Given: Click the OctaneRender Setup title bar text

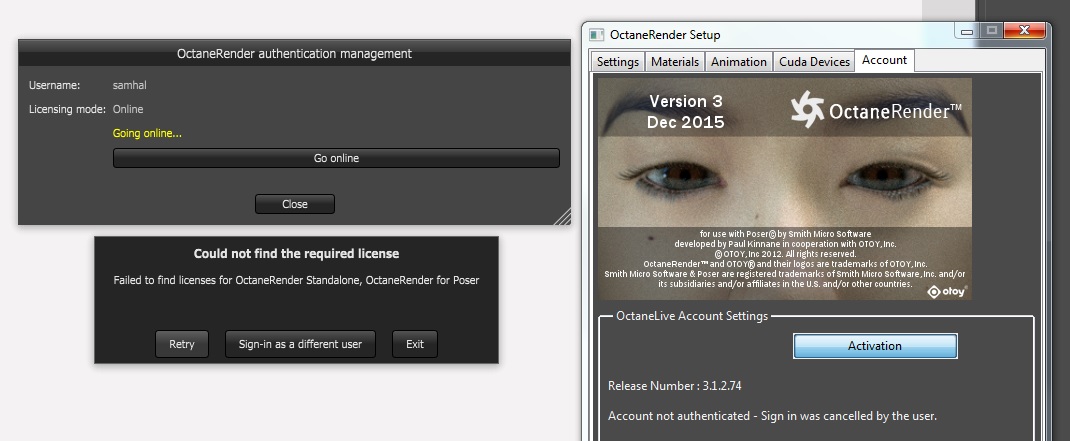Looking at the screenshot, I should pos(665,35).
